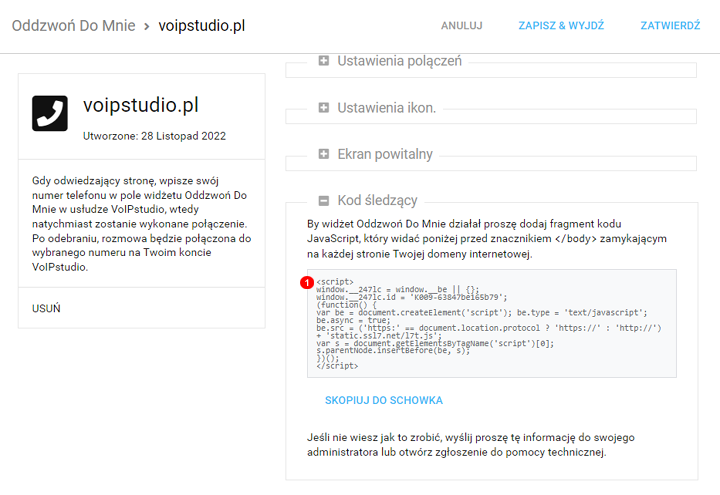Confirm with the ZATWIERDŹ button

(x=670, y=26)
